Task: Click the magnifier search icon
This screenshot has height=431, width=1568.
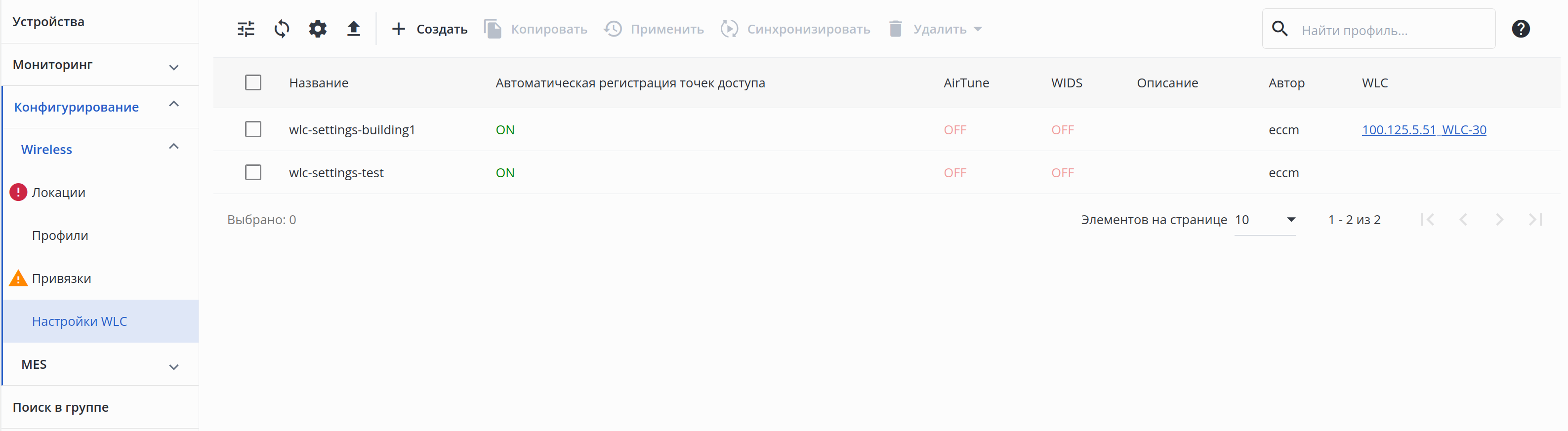Action: (1280, 29)
